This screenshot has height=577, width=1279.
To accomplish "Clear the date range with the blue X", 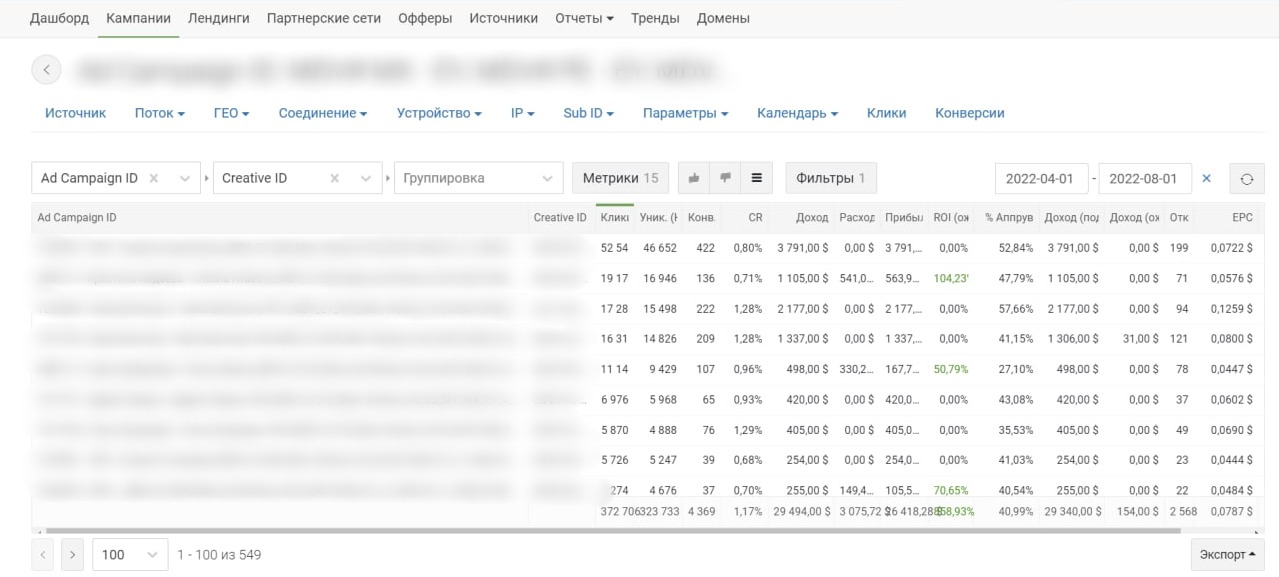I will click(x=1206, y=178).
